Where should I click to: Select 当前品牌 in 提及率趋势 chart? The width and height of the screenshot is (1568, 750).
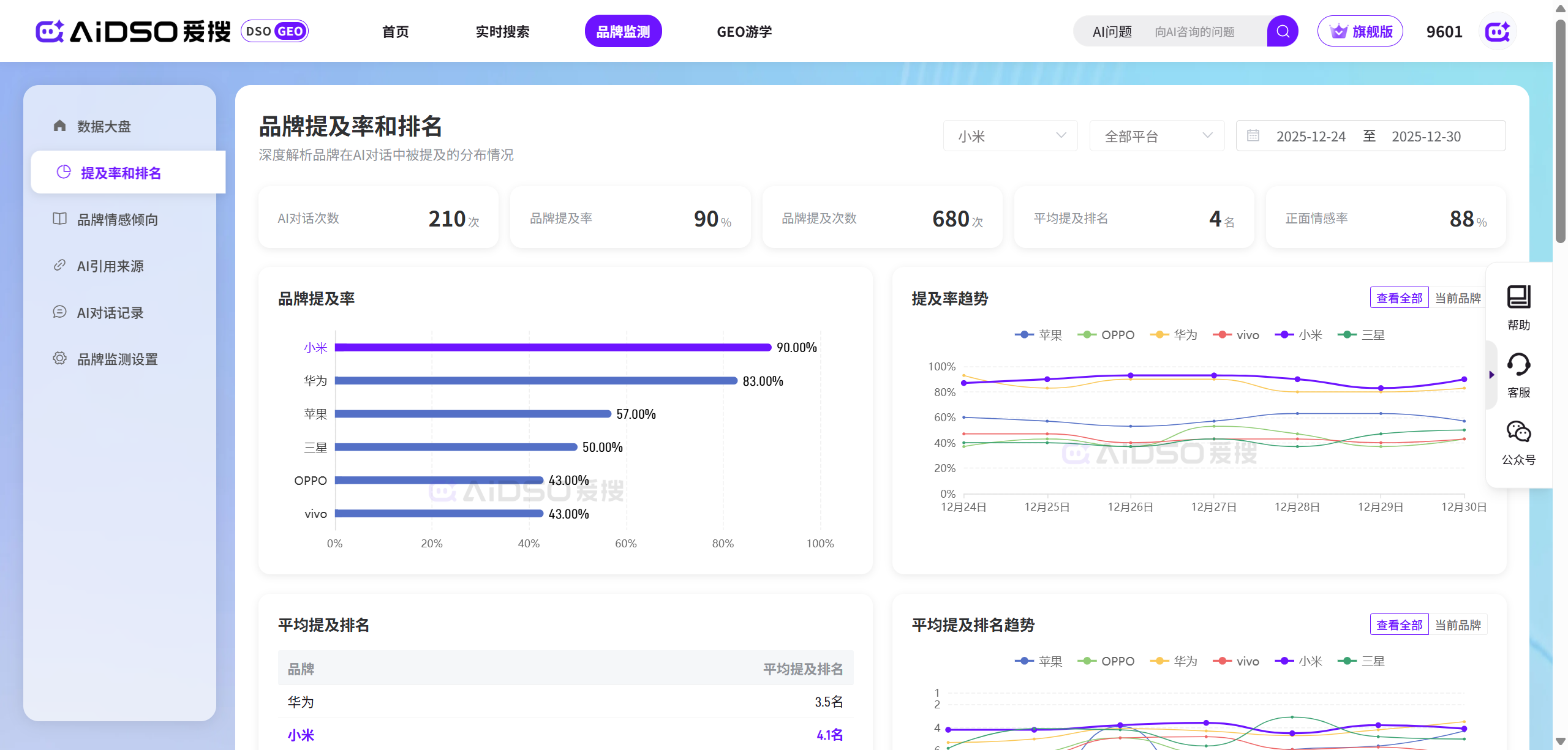pos(1458,298)
